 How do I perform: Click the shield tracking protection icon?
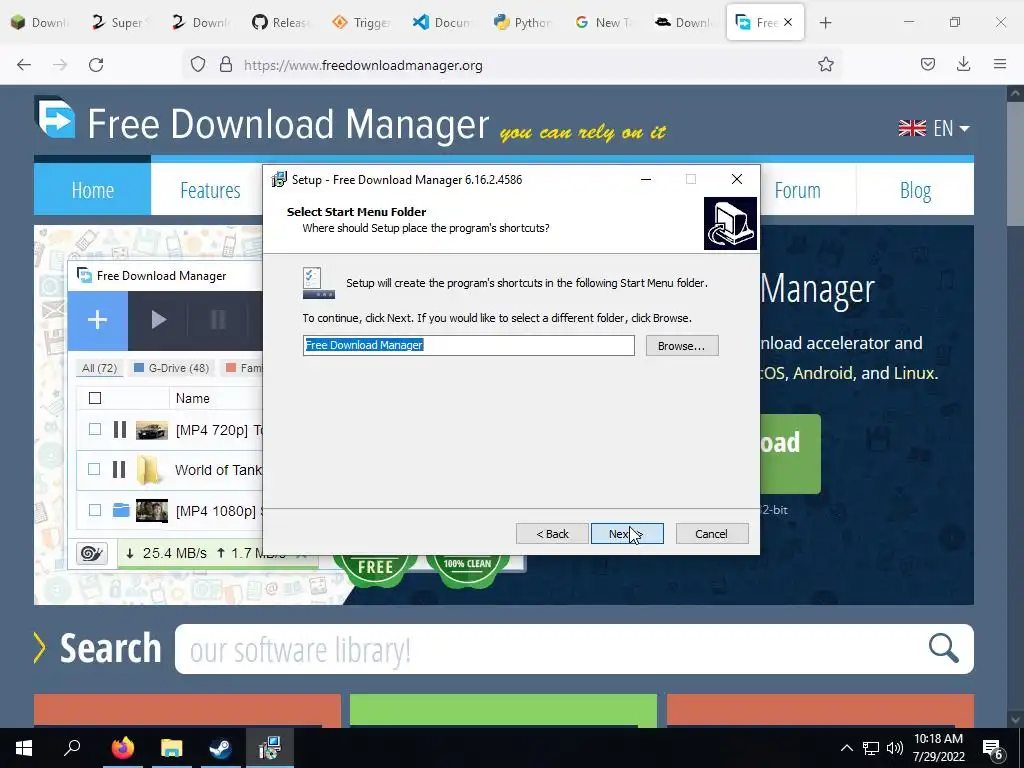(198, 65)
